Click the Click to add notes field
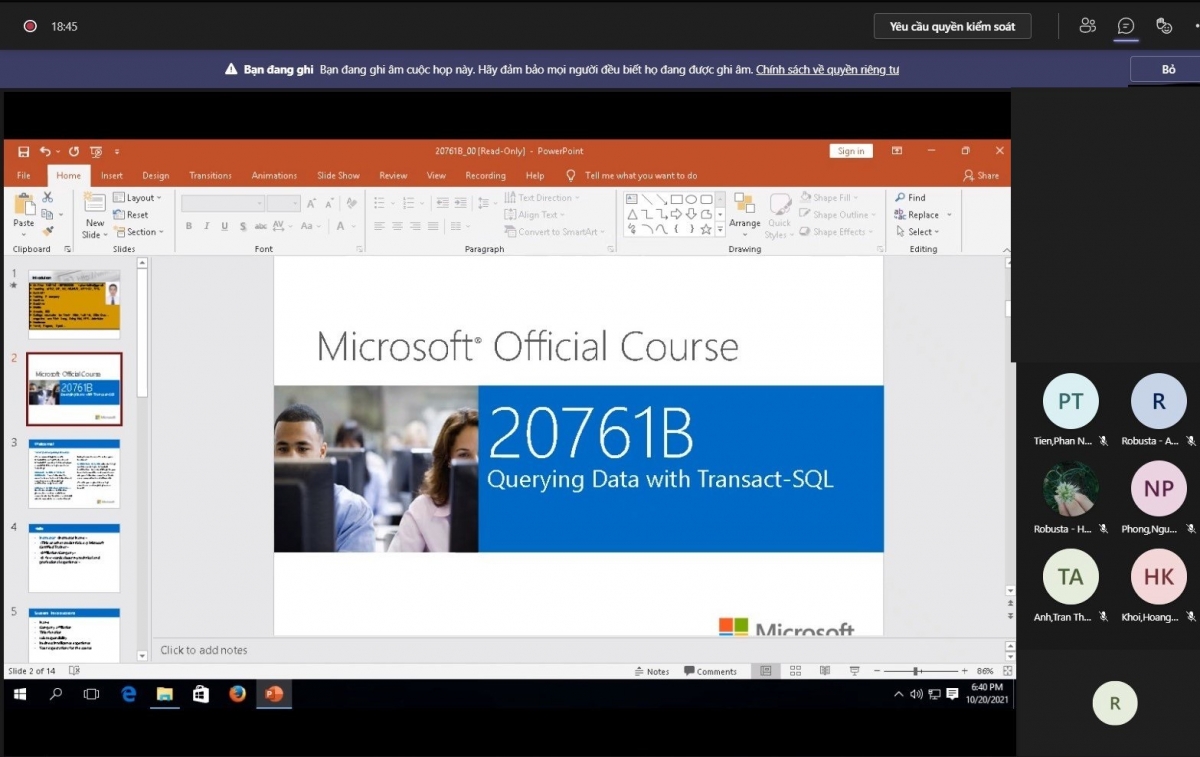 [x=581, y=650]
